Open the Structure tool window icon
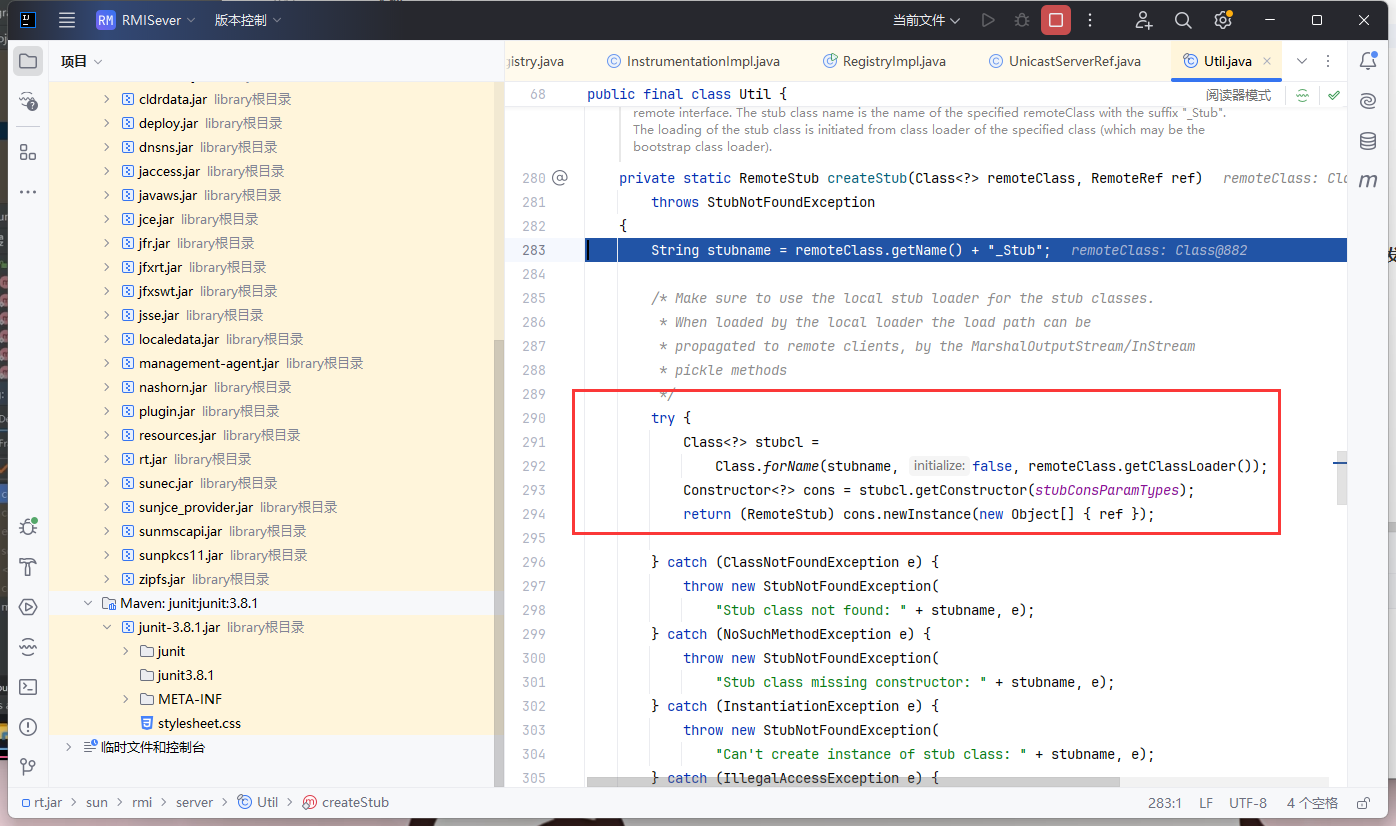1396x826 pixels. [x=28, y=152]
